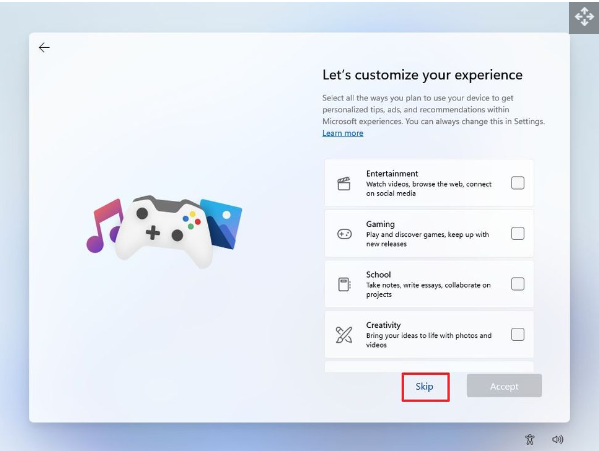Click the Entertainment clapperboard icon
This screenshot has height=451, width=599.
(x=344, y=183)
